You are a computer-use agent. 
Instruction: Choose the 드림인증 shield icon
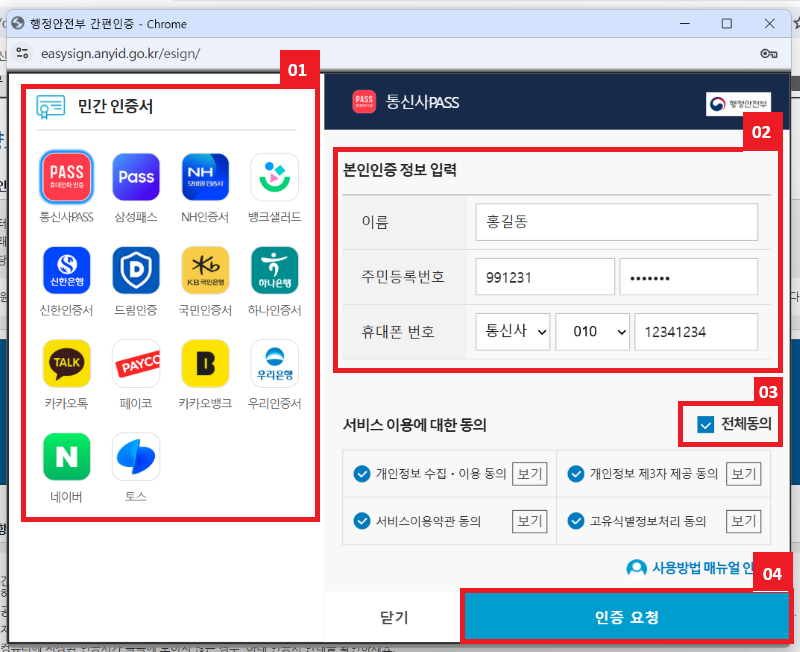(x=136, y=270)
